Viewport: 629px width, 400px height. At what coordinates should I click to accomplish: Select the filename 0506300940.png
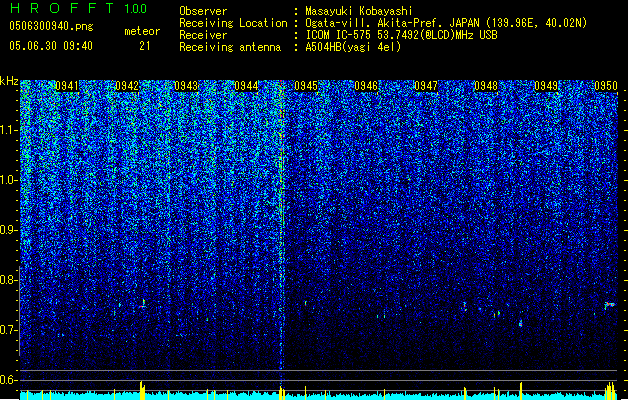51,26
